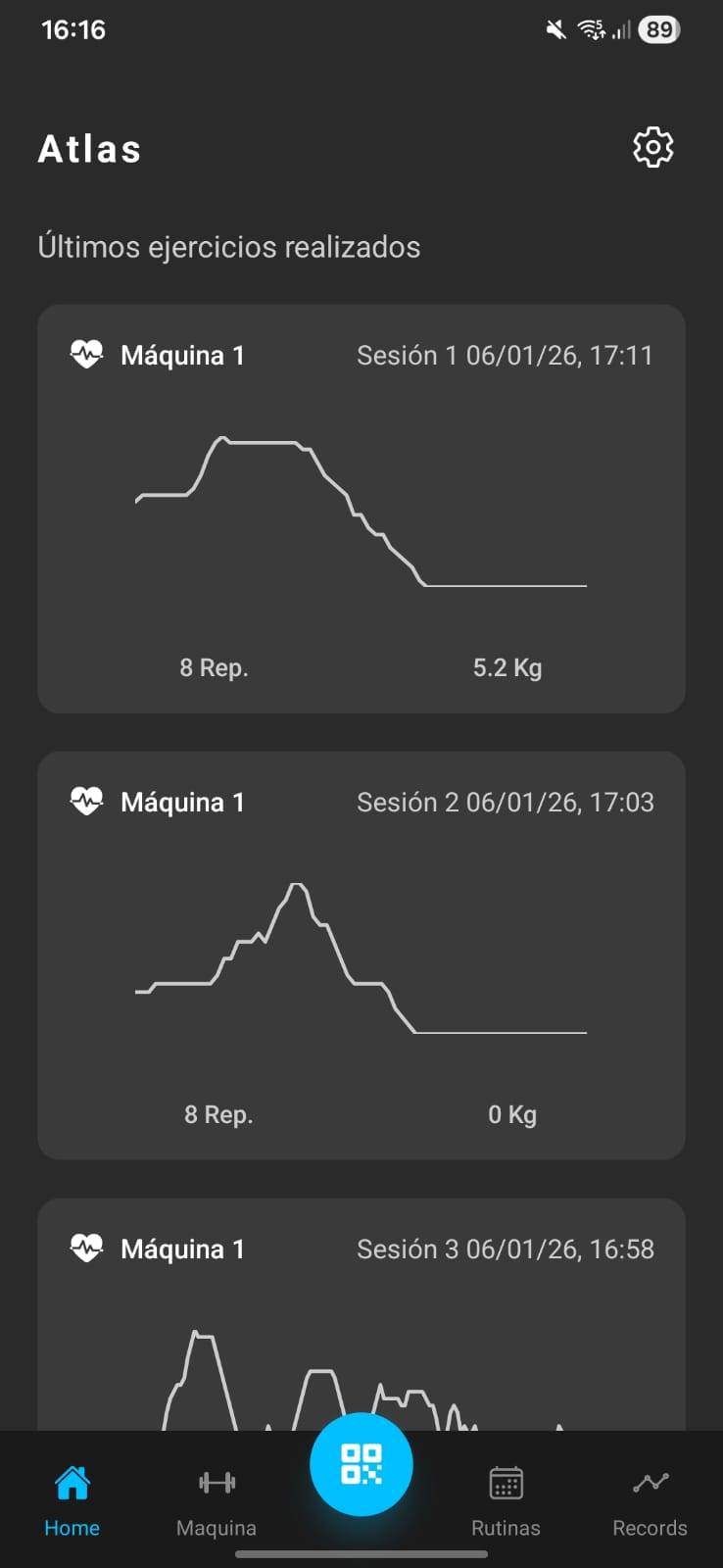Open the Records tab label

pyautogui.click(x=650, y=1528)
